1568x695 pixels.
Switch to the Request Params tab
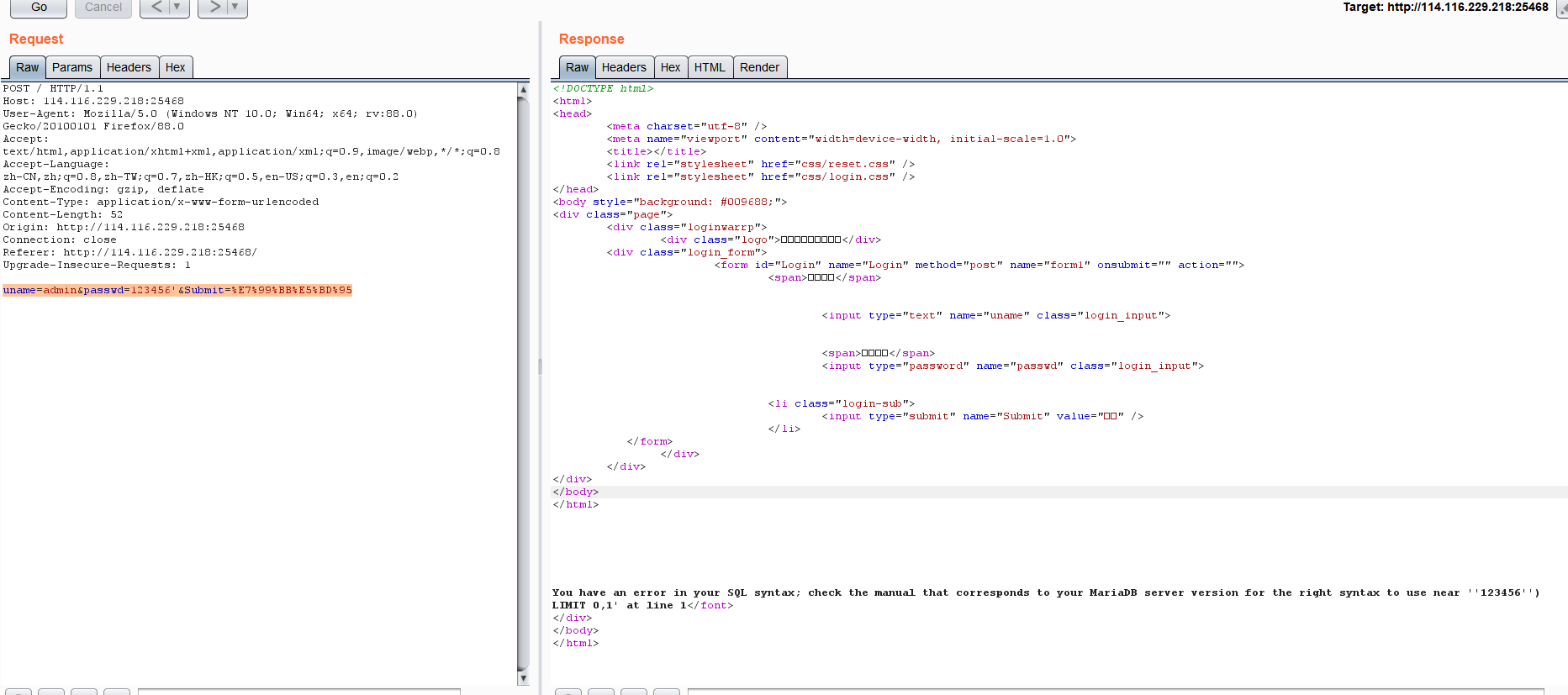(x=72, y=67)
